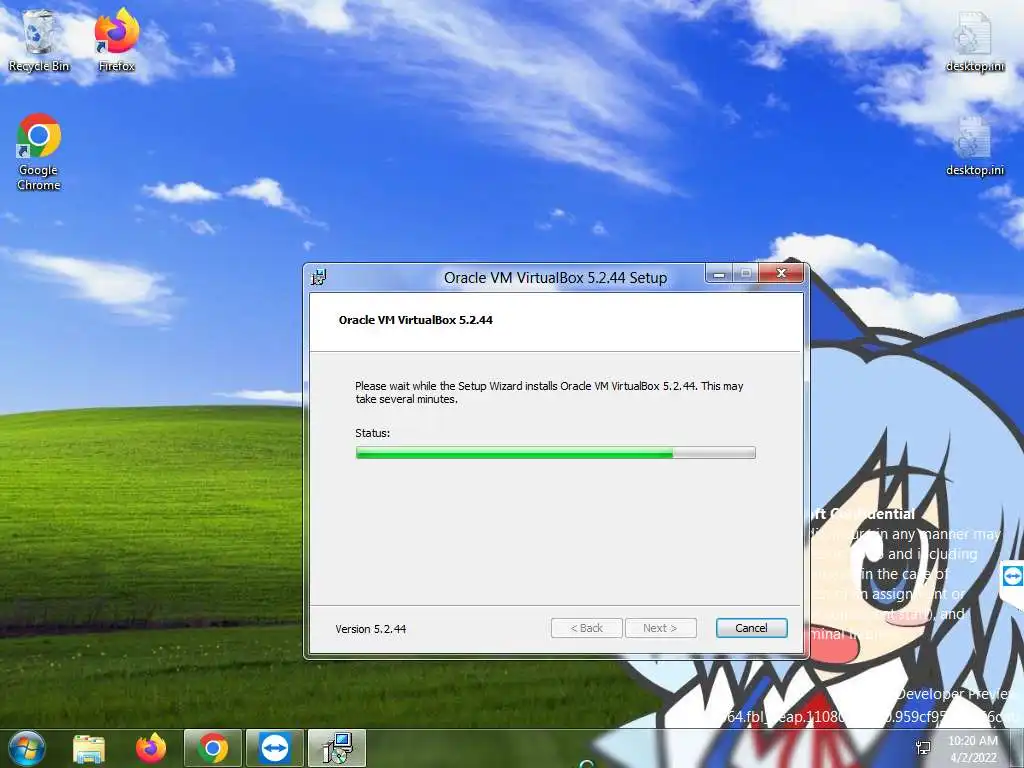Switch to Chrome in the taskbar
The width and height of the screenshot is (1024, 768).
coord(213,748)
